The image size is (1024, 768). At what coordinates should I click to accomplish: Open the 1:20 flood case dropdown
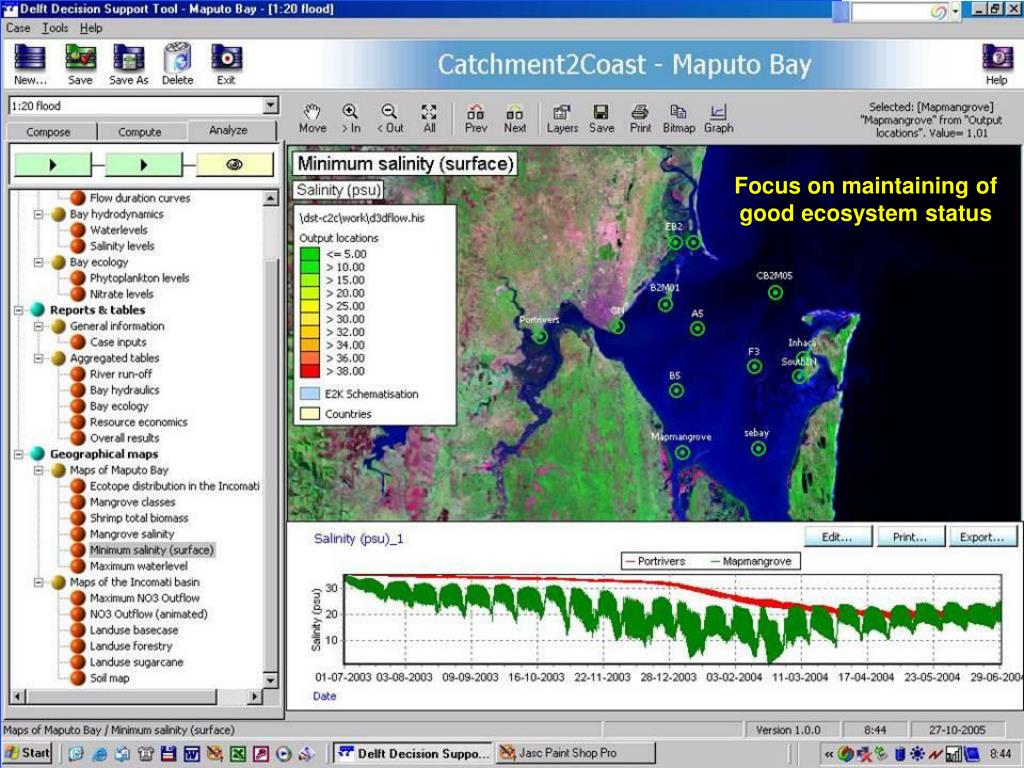click(x=270, y=106)
